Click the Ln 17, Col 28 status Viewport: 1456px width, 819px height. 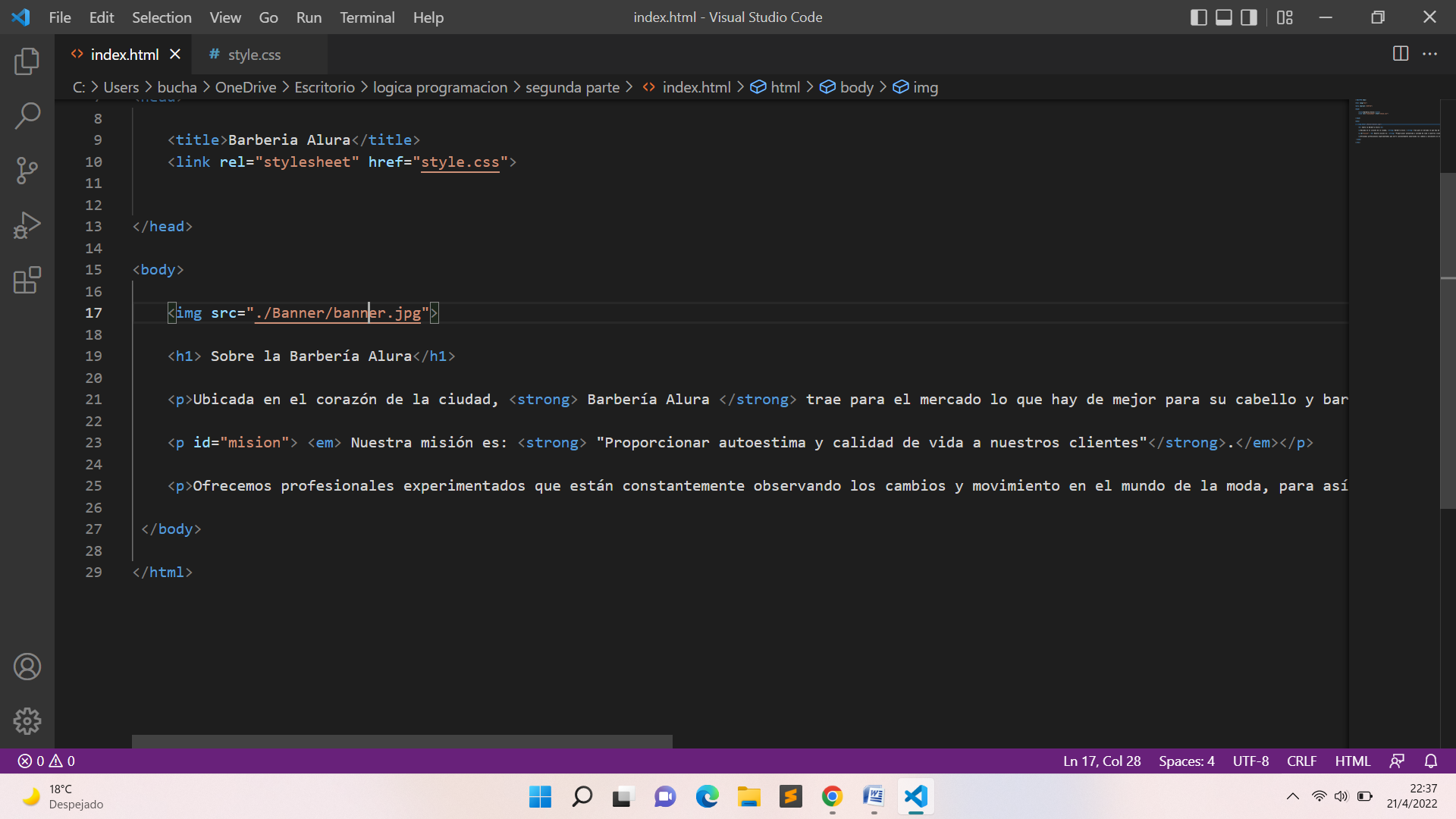click(1102, 761)
